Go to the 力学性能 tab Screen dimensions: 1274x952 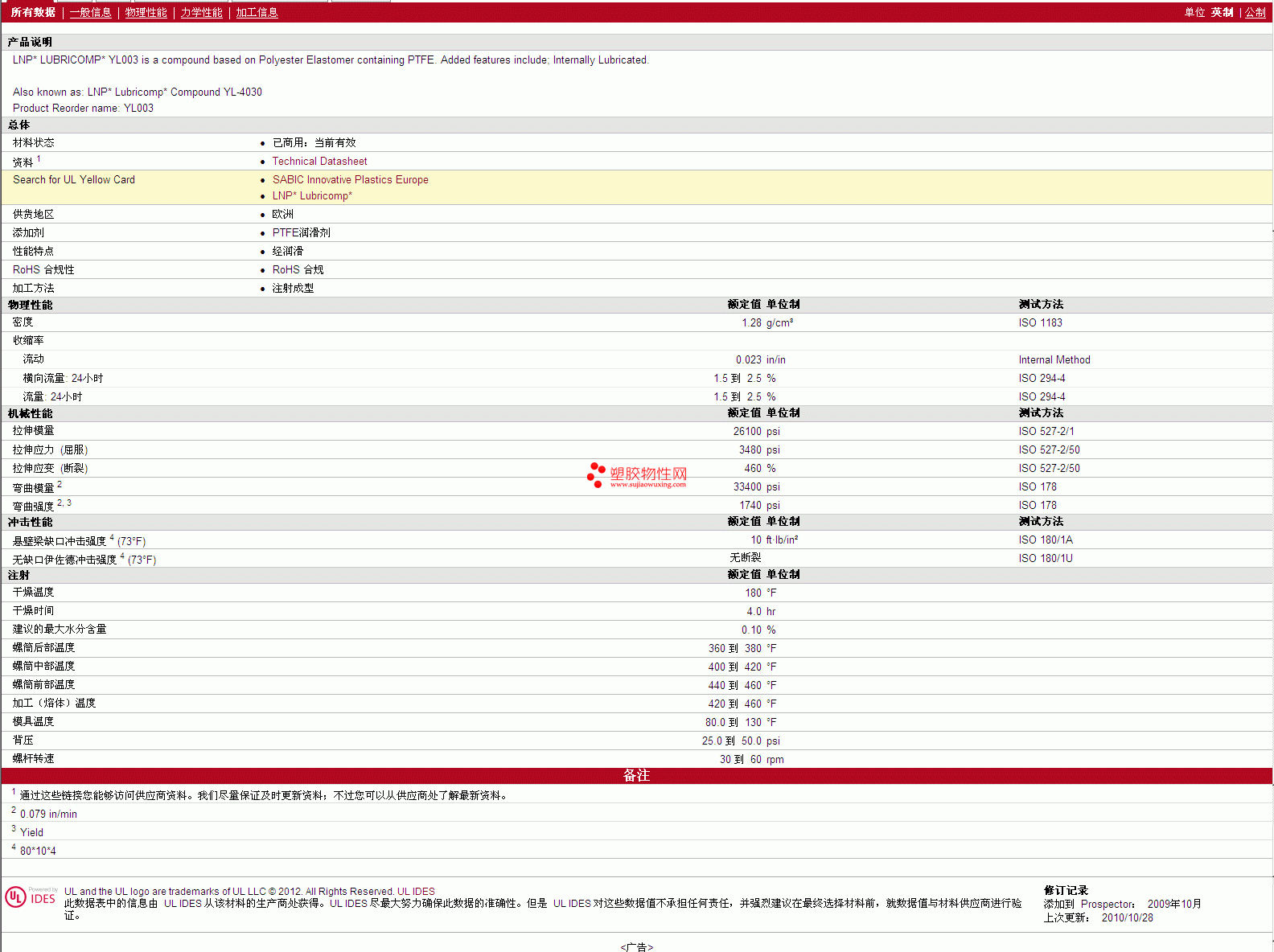click(201, 13)
